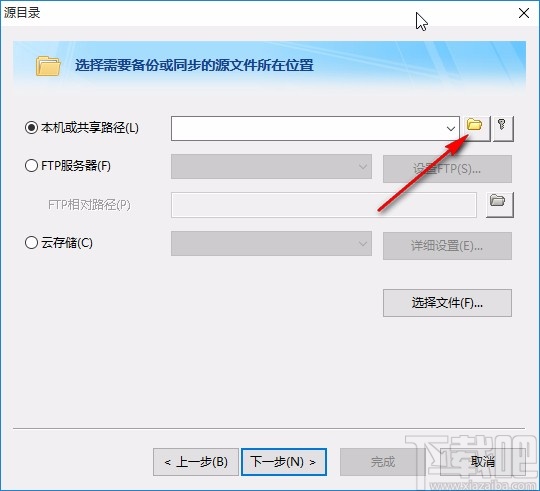Expand the local path combo box arrow
The image size is (540, 491).
[450, 128]
